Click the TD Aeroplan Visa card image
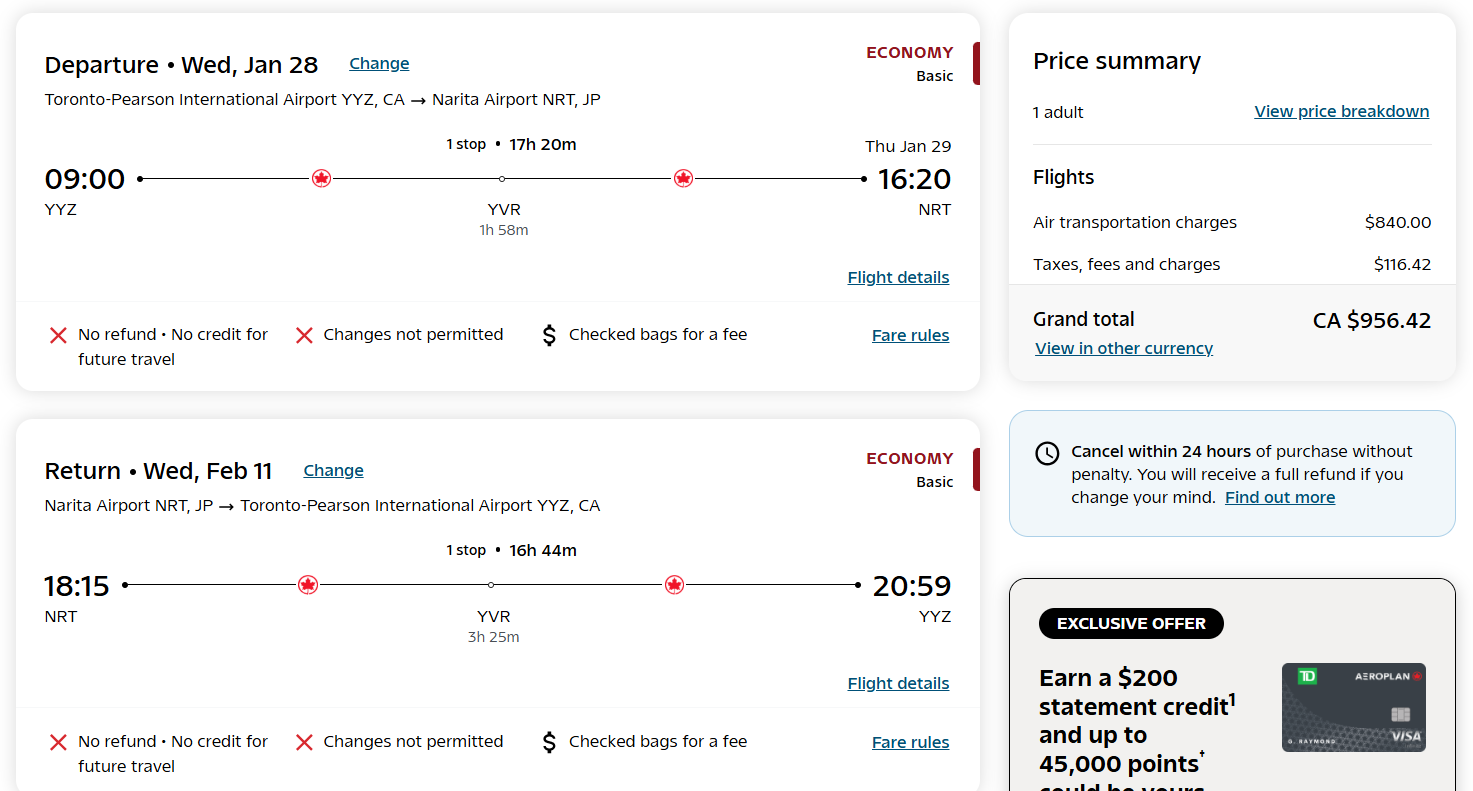This screenshot has width=1473, height=791. (x=1353, y=707)
